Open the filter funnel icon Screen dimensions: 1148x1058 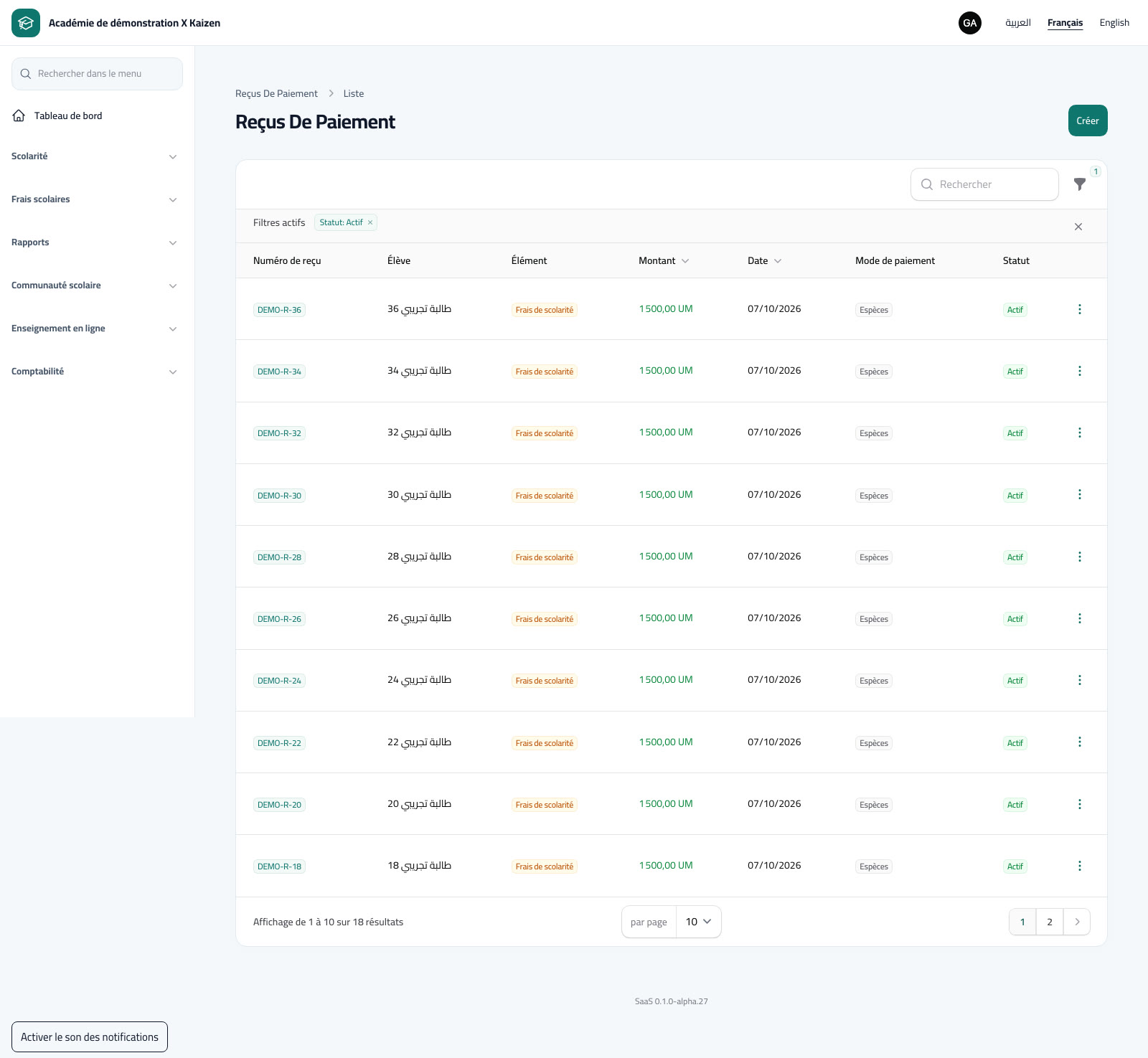point(1079,184)
